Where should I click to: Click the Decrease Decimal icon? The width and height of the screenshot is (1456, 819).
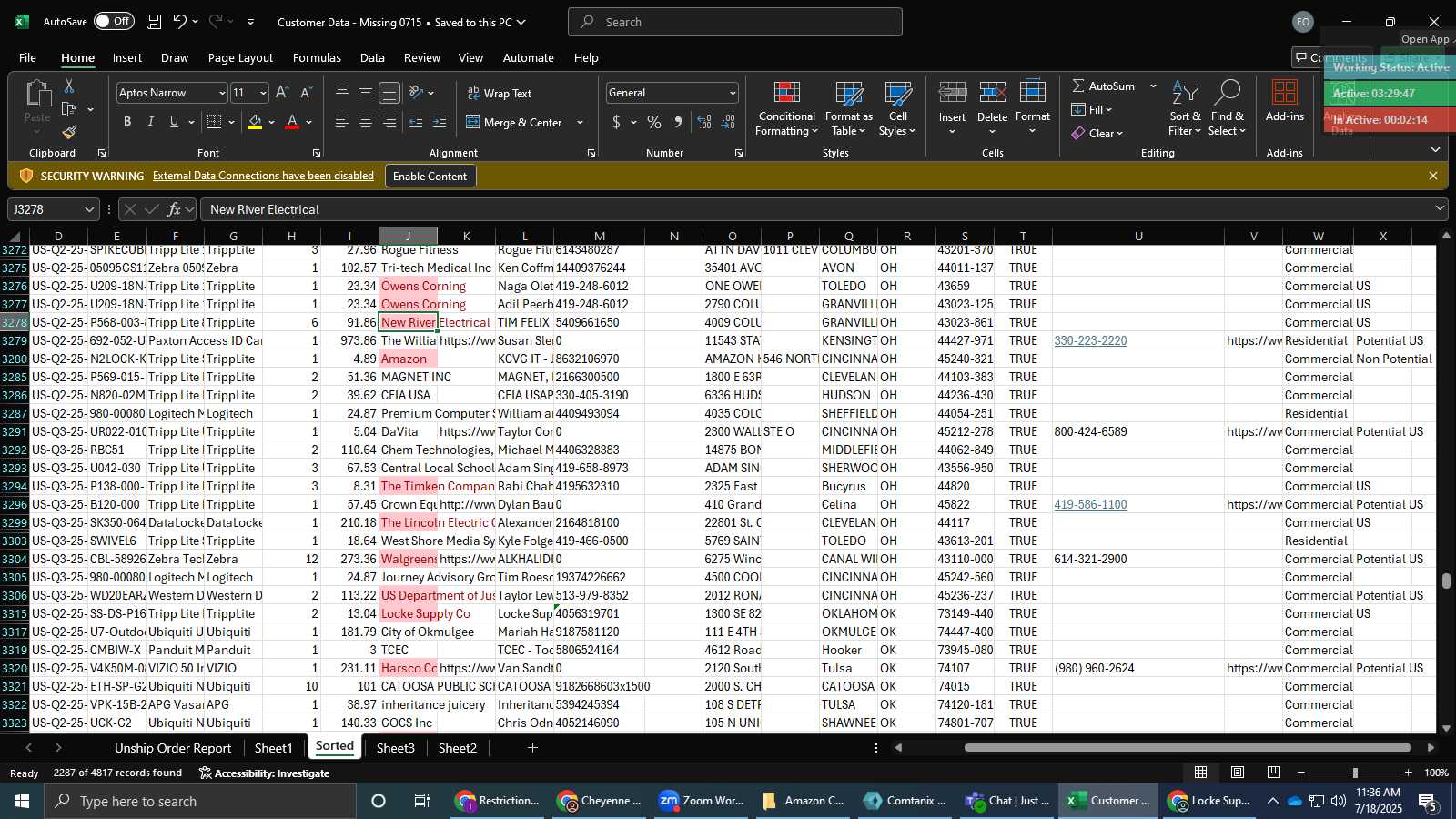(x=728, y=122)
